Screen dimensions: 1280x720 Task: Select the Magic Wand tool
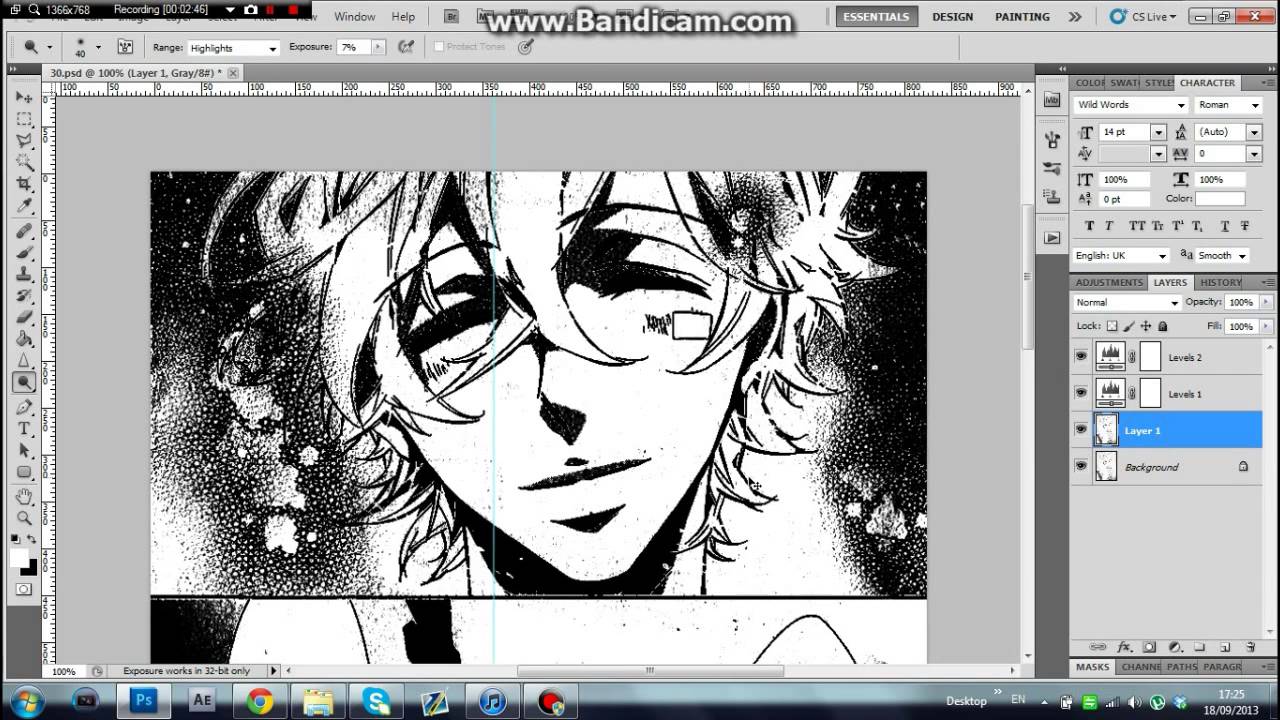point(24,162)
